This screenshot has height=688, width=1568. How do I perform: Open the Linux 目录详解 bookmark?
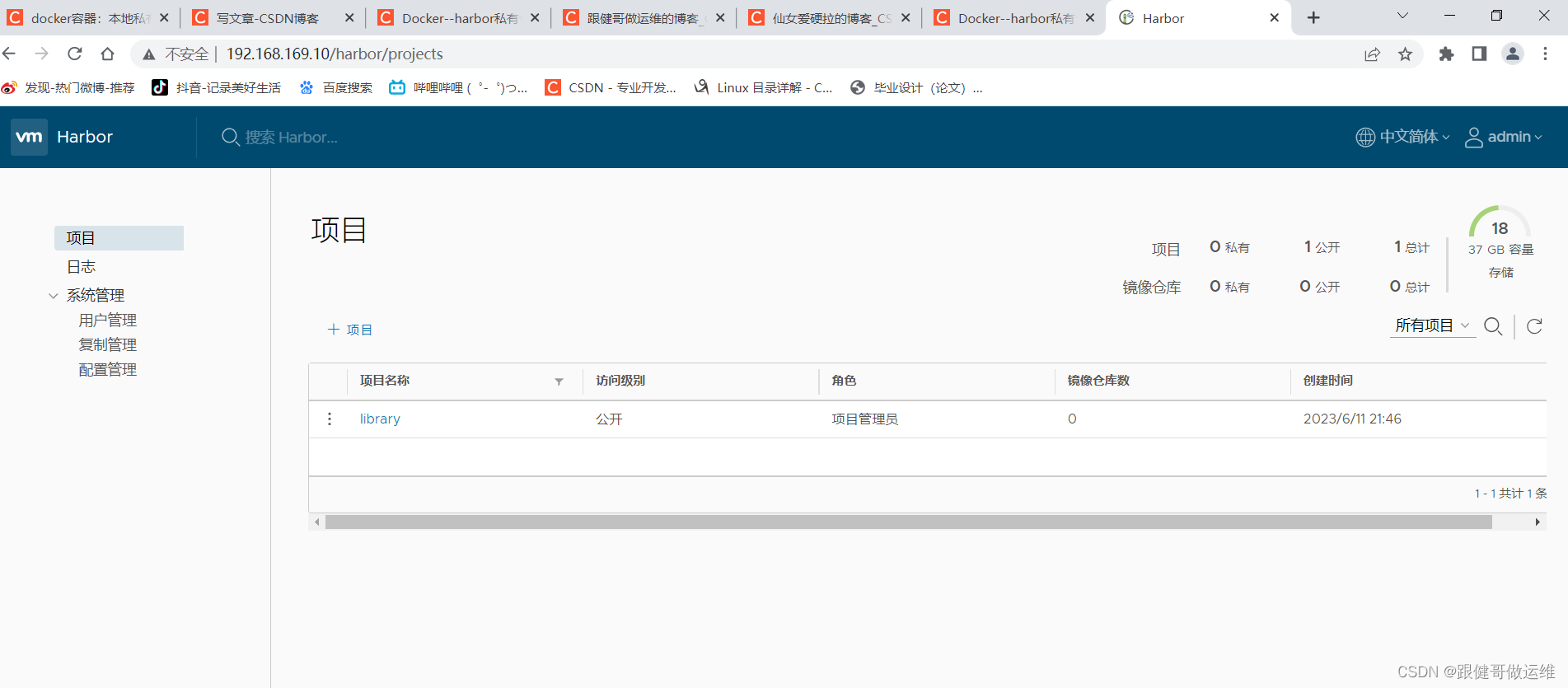coord(763,87)
